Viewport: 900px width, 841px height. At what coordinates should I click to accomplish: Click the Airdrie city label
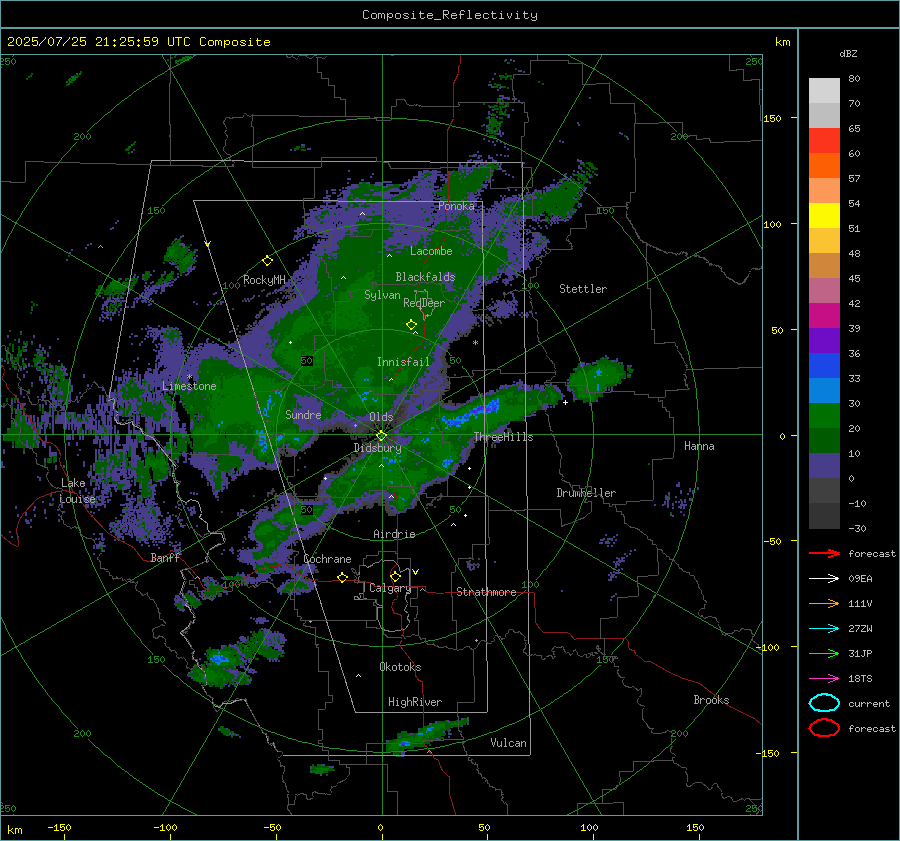394,534
